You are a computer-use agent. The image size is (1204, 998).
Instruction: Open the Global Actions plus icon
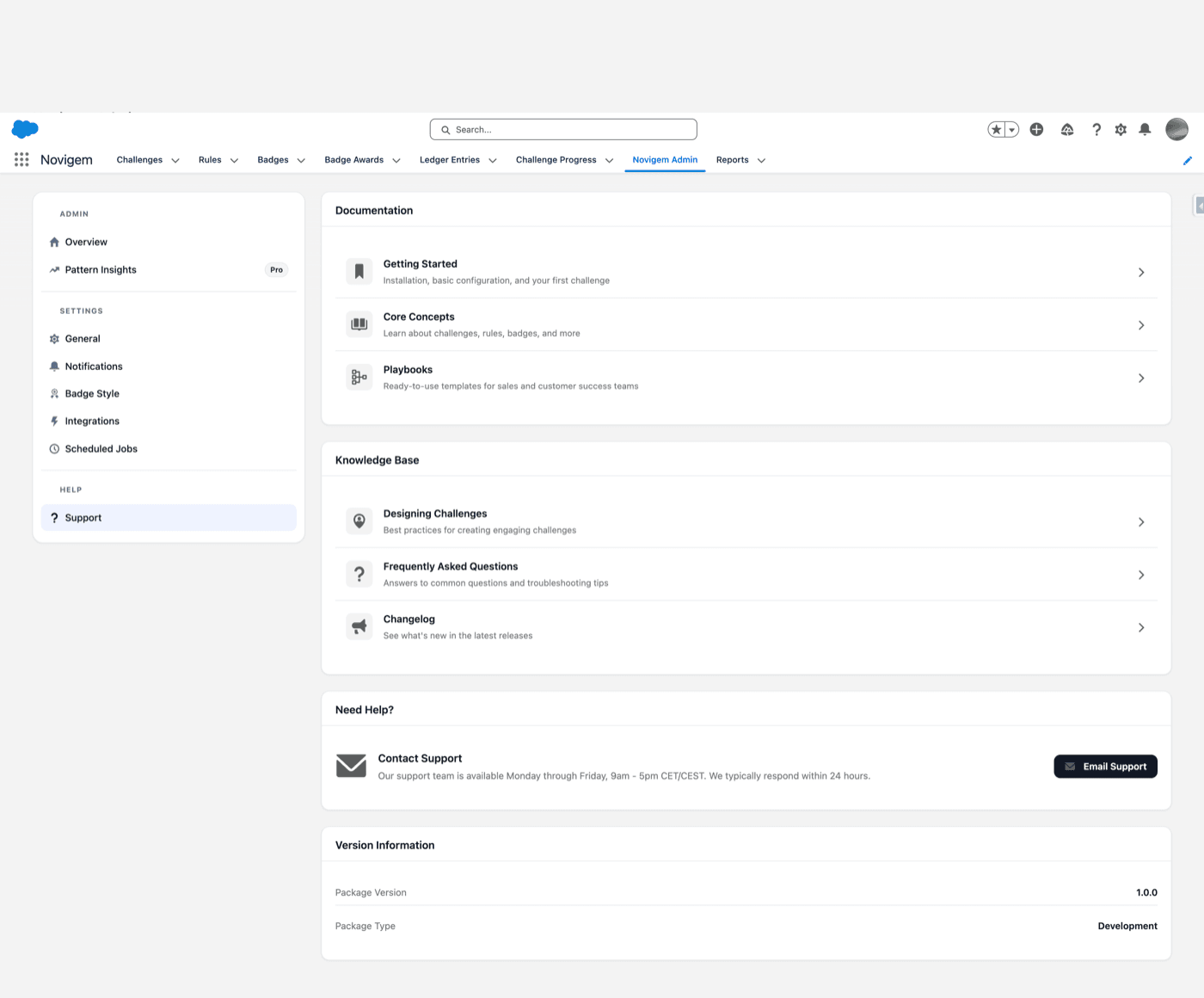[1037, 130]
